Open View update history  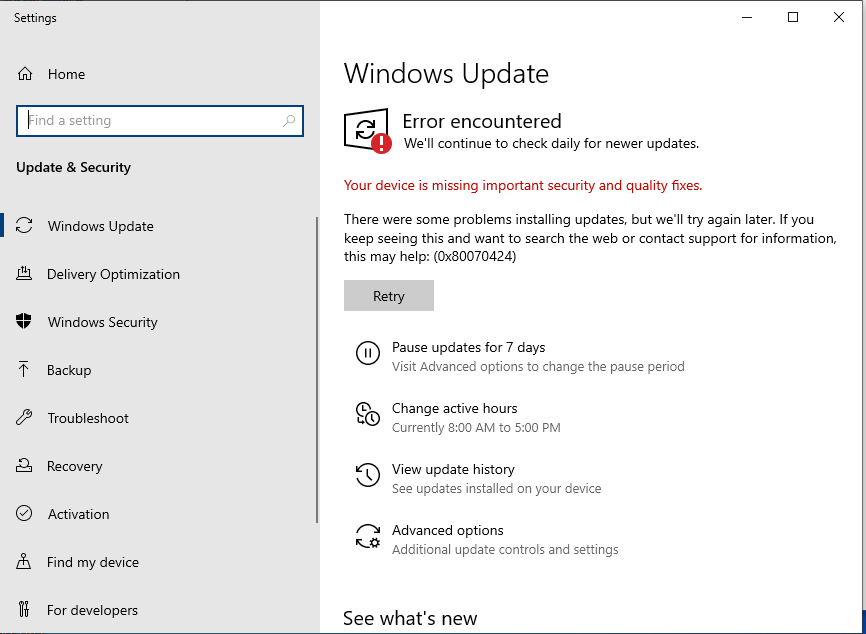point(453,469)
